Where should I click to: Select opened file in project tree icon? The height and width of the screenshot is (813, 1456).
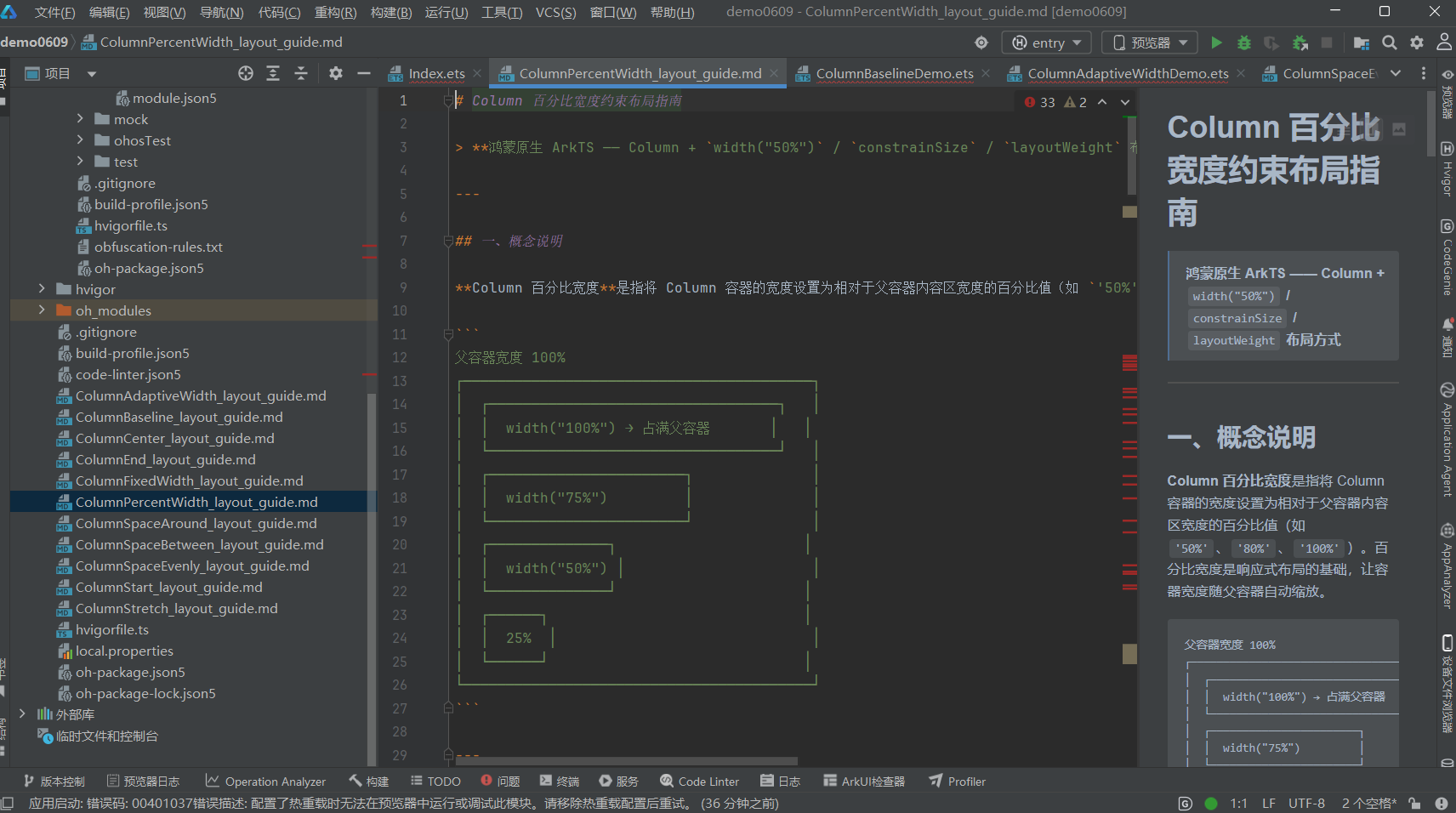pyautogui.click(x=246, y=73)
